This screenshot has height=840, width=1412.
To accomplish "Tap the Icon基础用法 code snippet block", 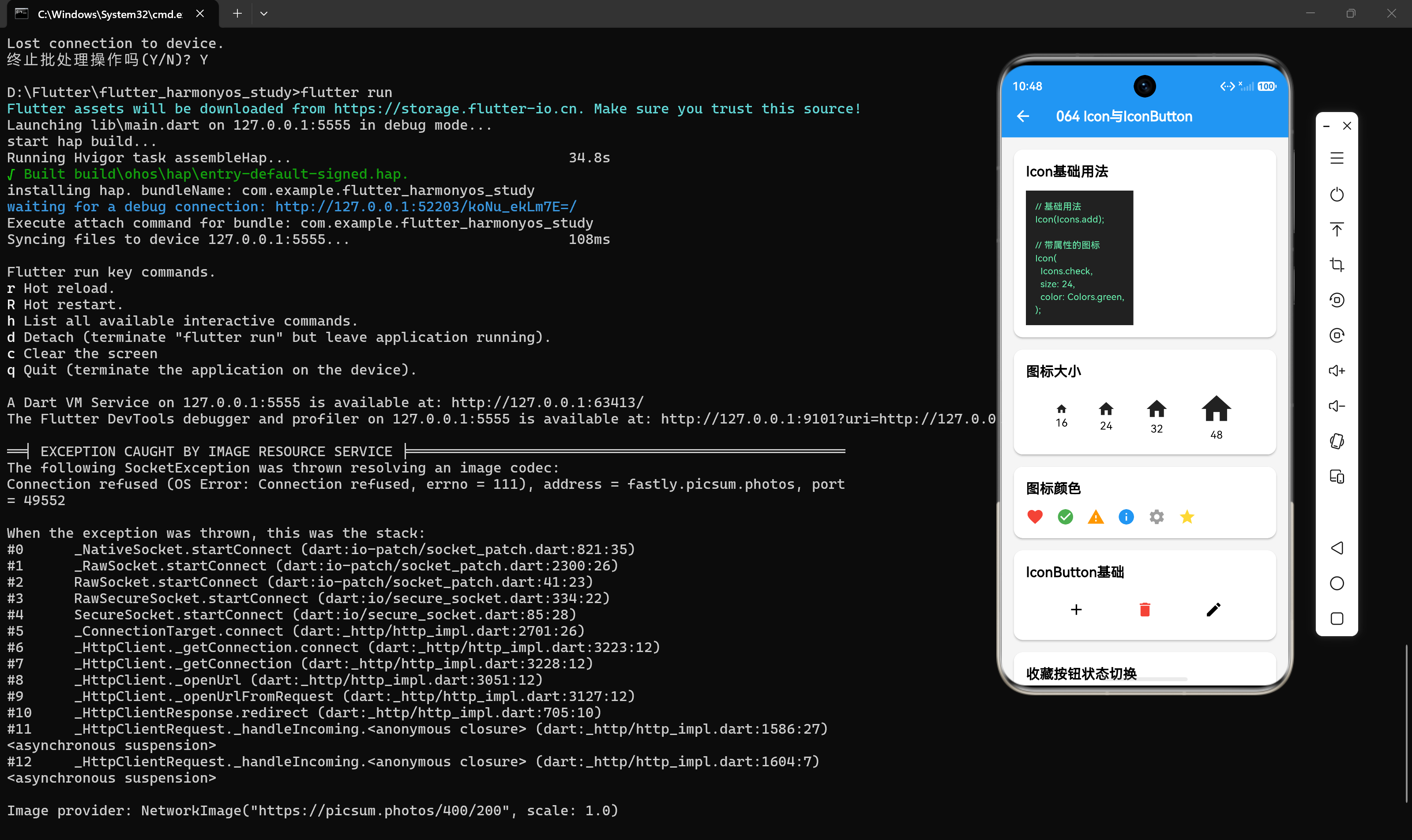I will click(1079, 258).
